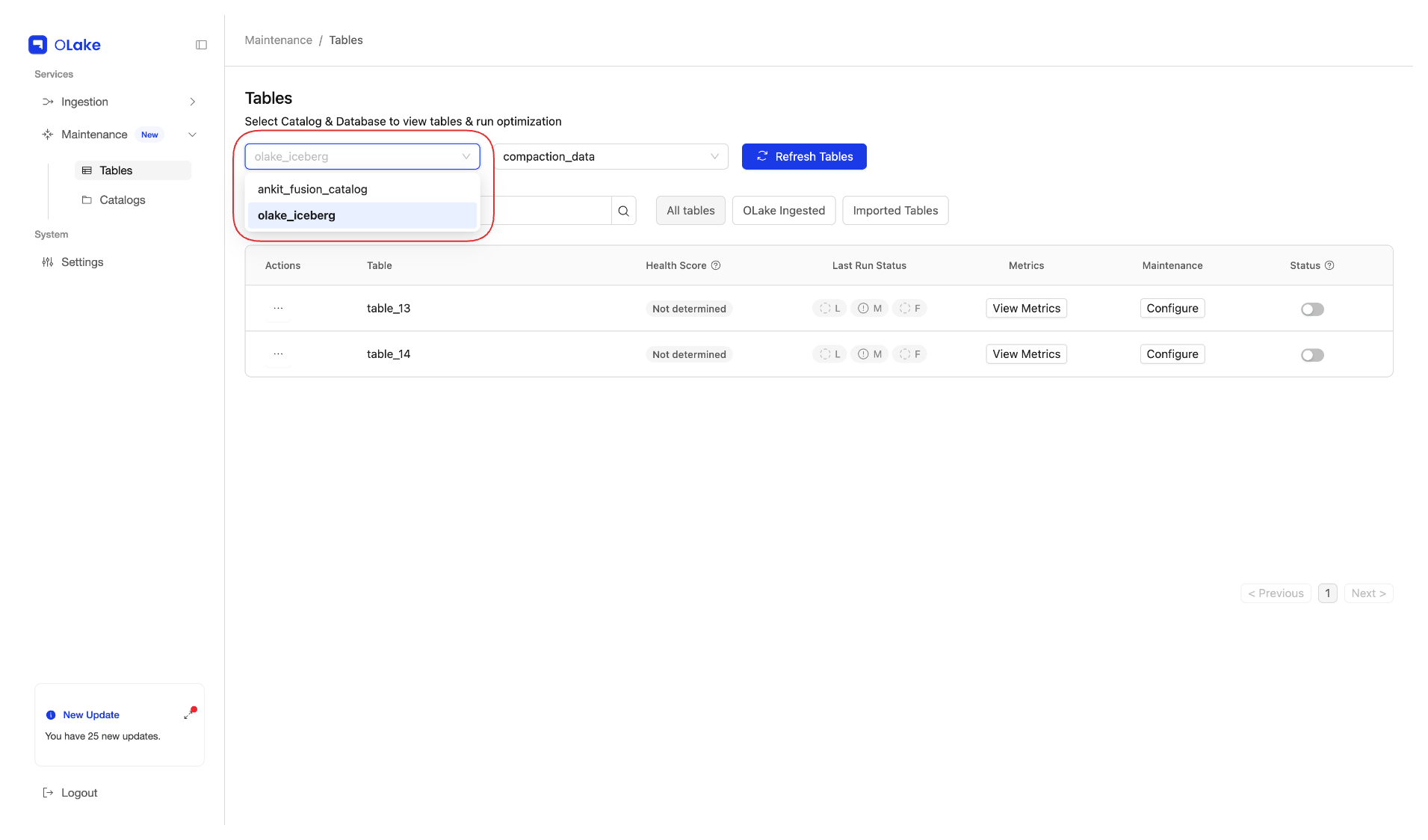Open actions ellipsis for table_14

coord(278,353)
